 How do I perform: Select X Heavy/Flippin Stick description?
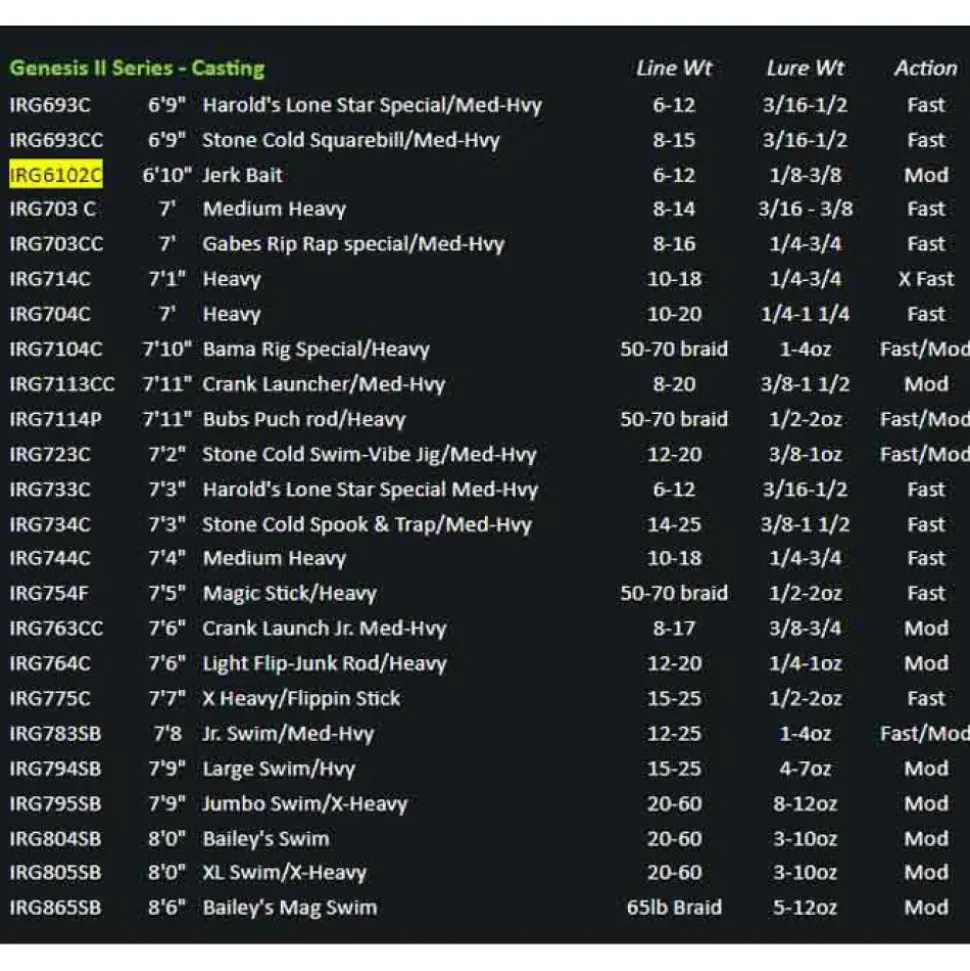click(301, 699)
